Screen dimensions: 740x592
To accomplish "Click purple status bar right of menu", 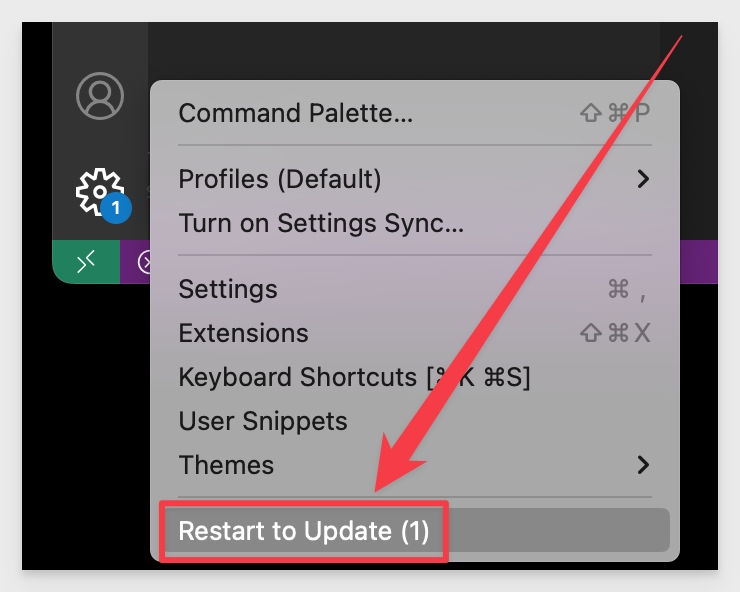I will click(x=699, y=262).
